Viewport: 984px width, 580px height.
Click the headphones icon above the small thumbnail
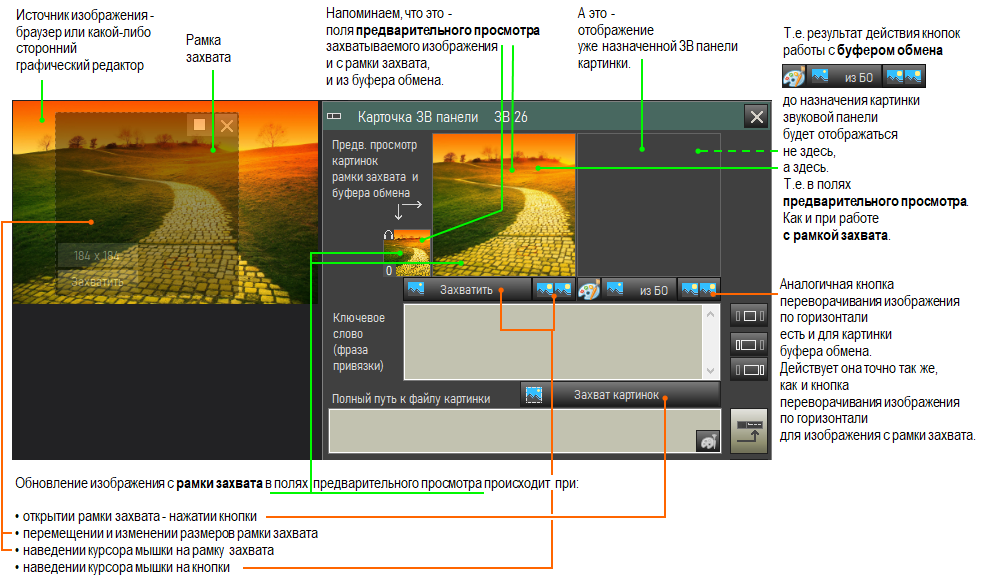click(388, 235)
